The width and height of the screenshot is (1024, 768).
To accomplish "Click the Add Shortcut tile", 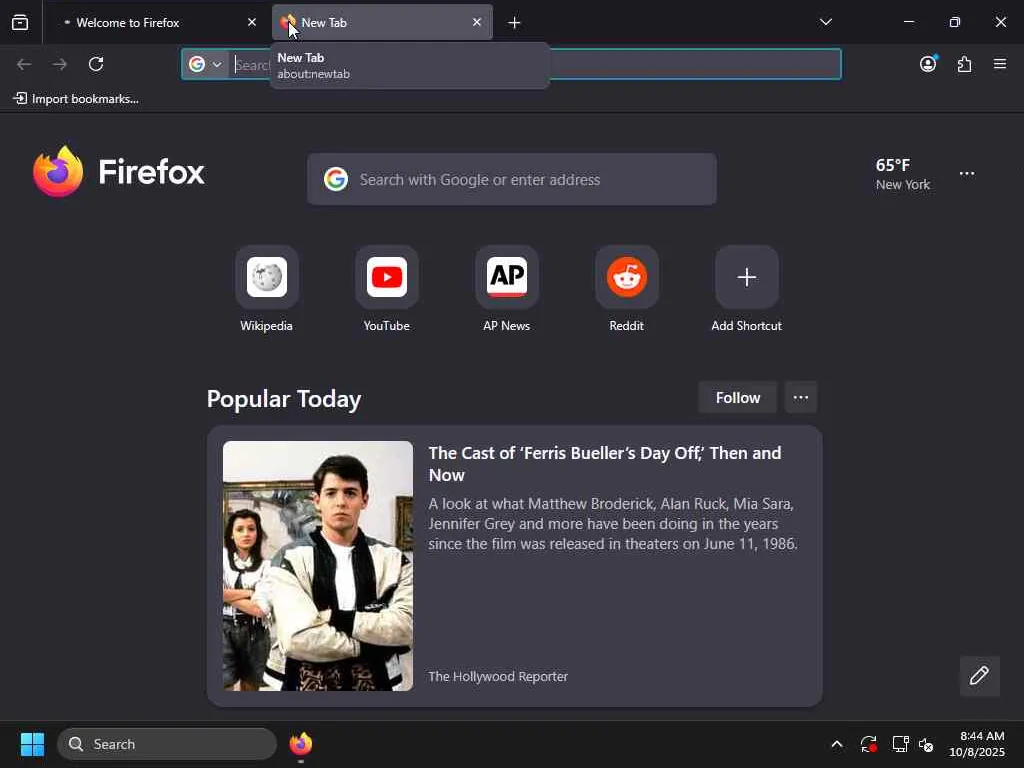I will [x=746, y=289].
